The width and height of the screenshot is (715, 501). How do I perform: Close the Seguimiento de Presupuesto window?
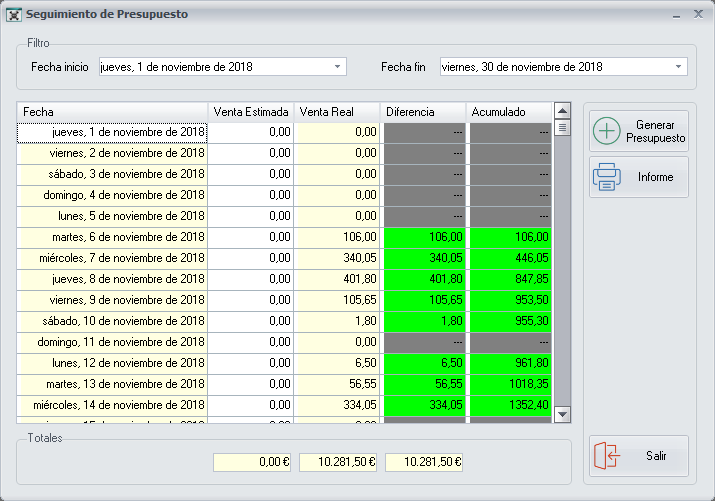coord(697,15)
